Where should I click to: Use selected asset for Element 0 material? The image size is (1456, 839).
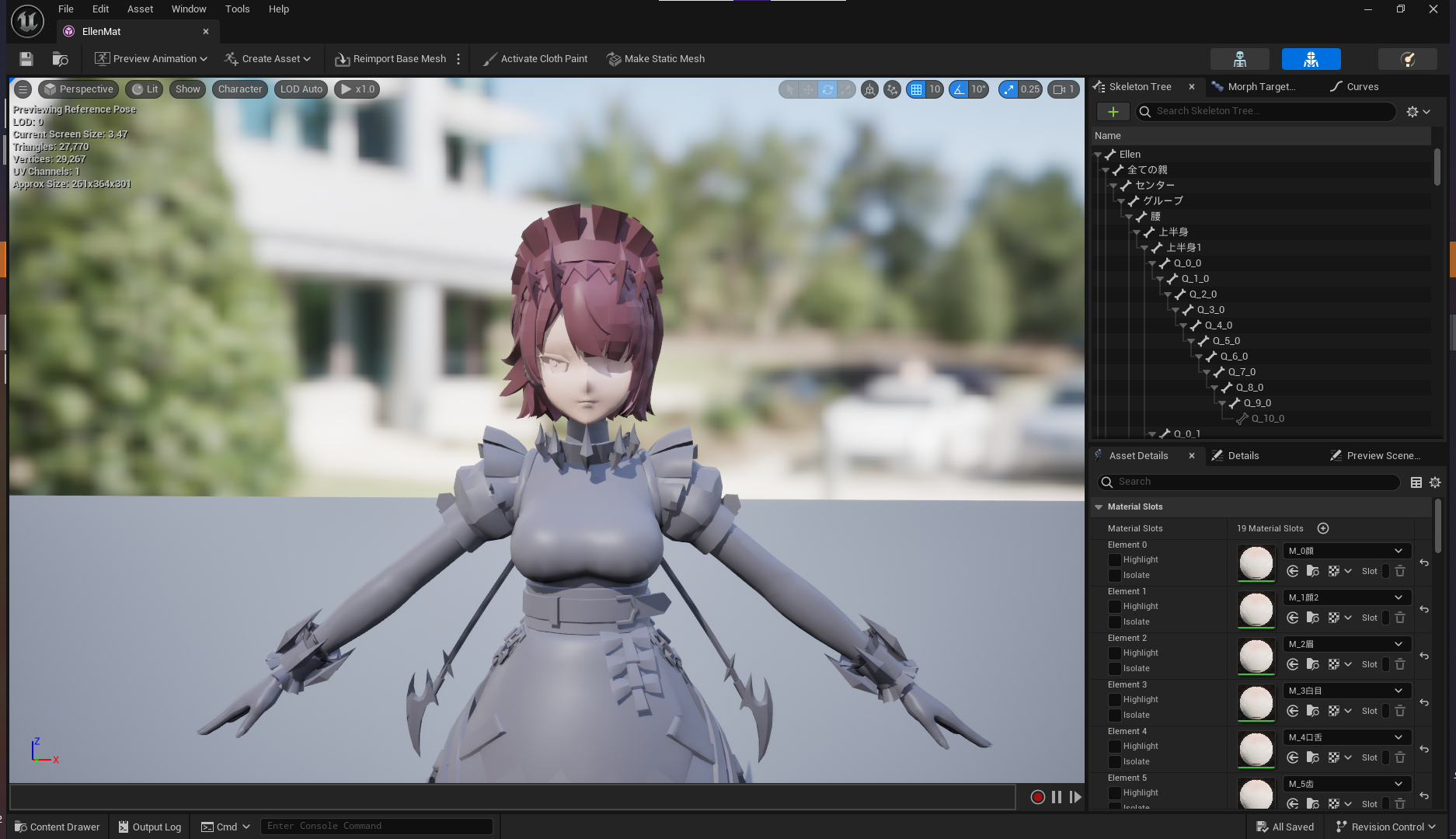tap(1293, 571)
